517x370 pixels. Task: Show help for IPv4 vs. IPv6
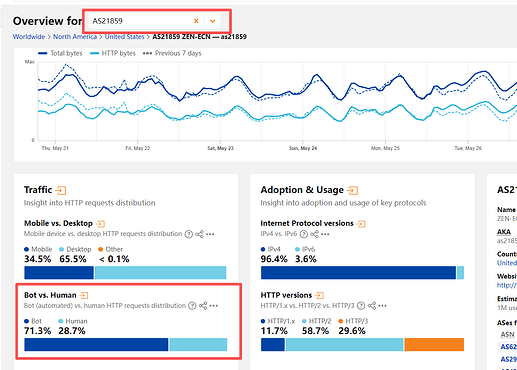coord(303,234)
